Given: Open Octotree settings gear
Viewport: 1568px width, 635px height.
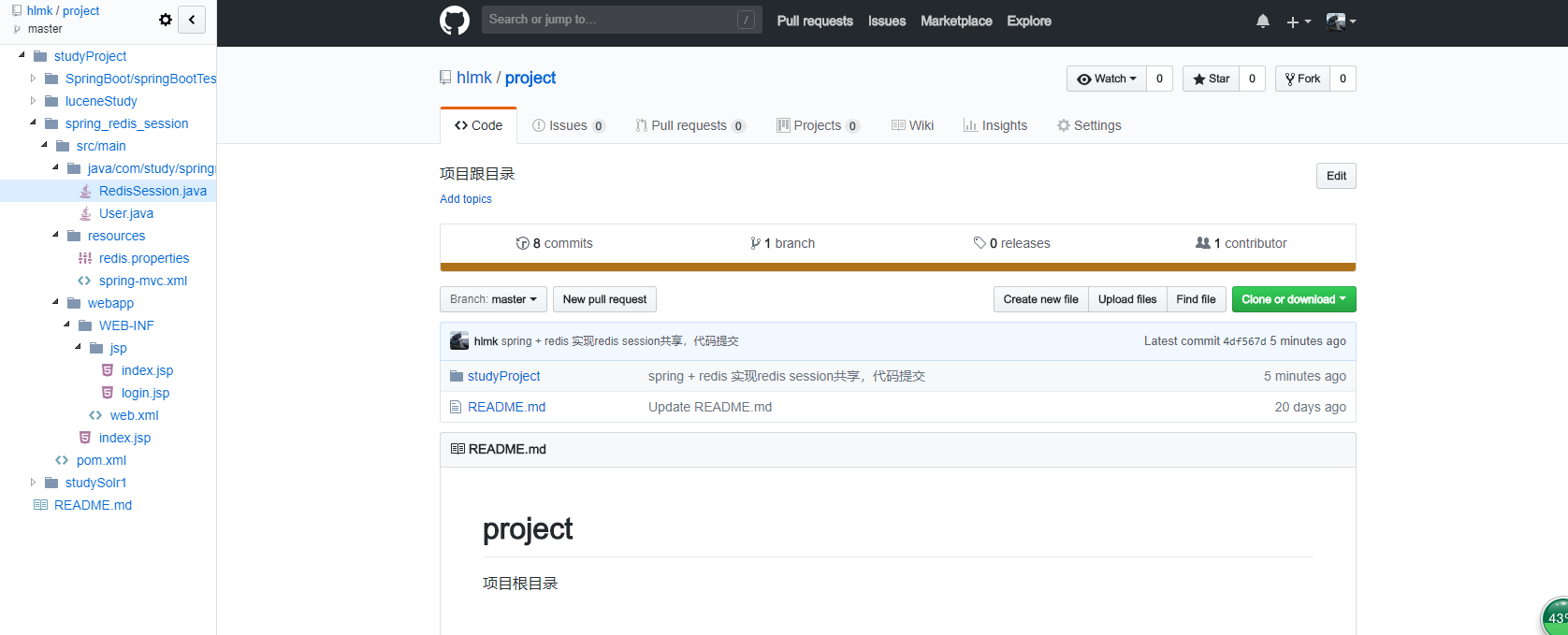Looking at the screenshot, I should click(x=166, y=20).
